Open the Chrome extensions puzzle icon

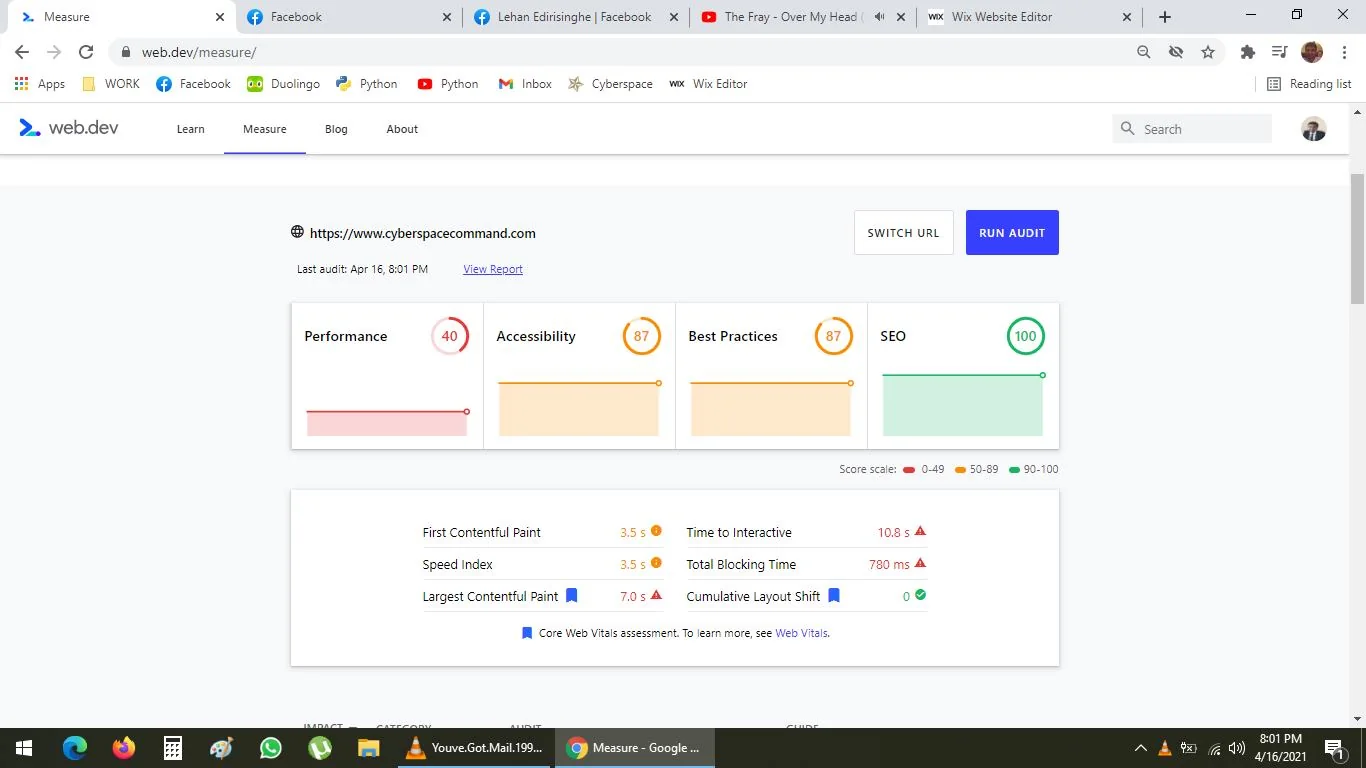click(x=1247, y=52)
